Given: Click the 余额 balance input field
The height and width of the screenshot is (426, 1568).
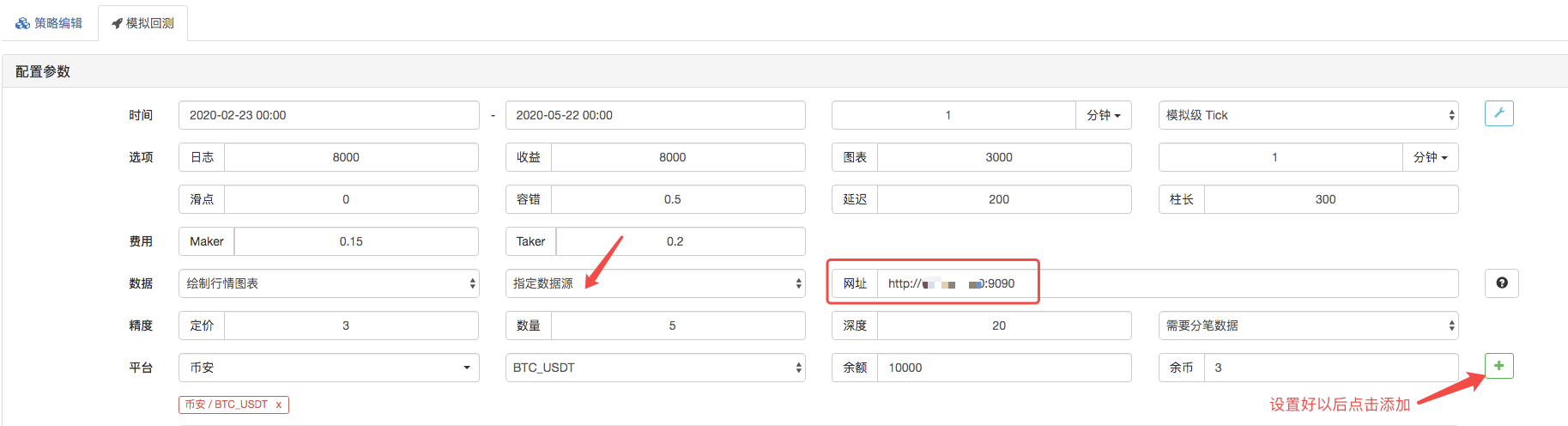Looking at the screenshot, I should pyautogui.click(x=1003, y=368).
